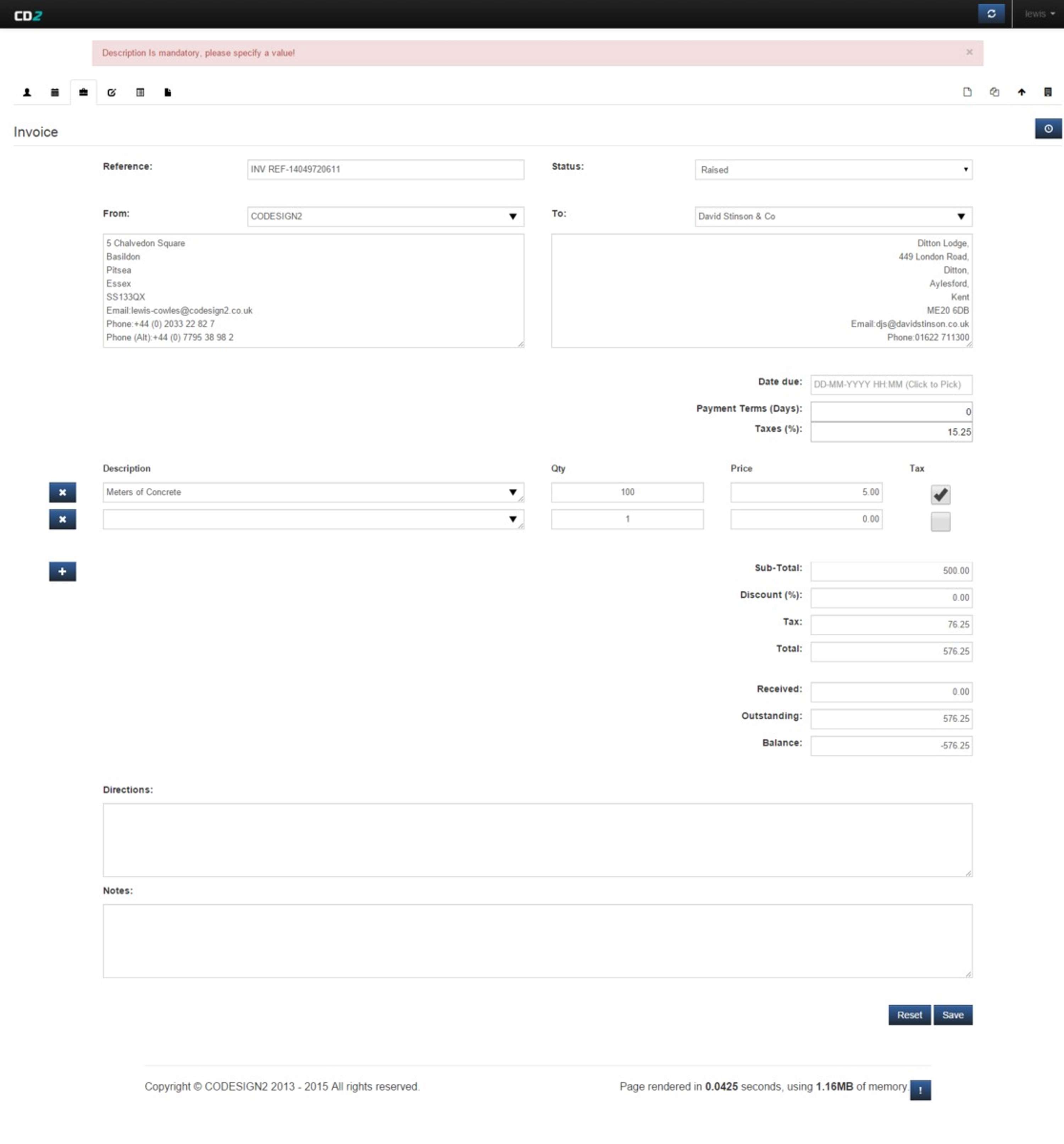Click the exclamation debug button in footer
1064x1144 pixels.
coord(920,1090)
